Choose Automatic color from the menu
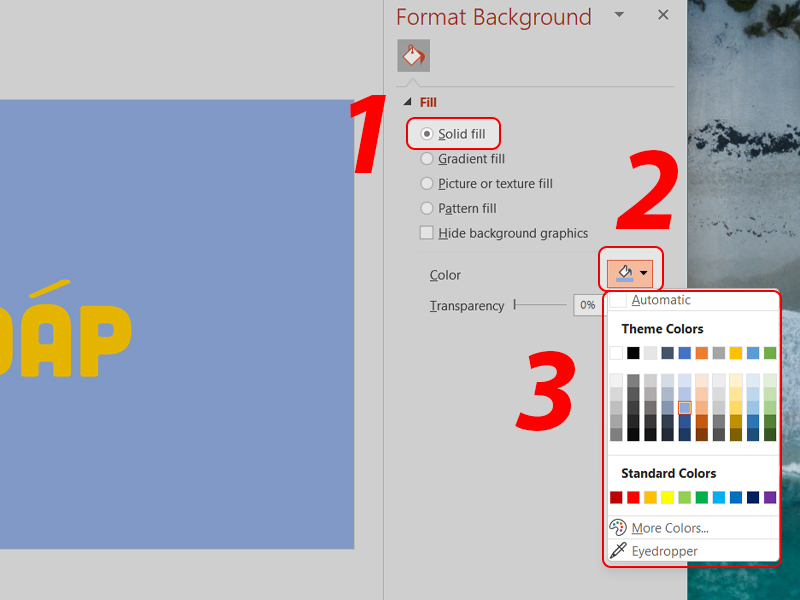The image size is (800, 600). click(x=660, y=300)
